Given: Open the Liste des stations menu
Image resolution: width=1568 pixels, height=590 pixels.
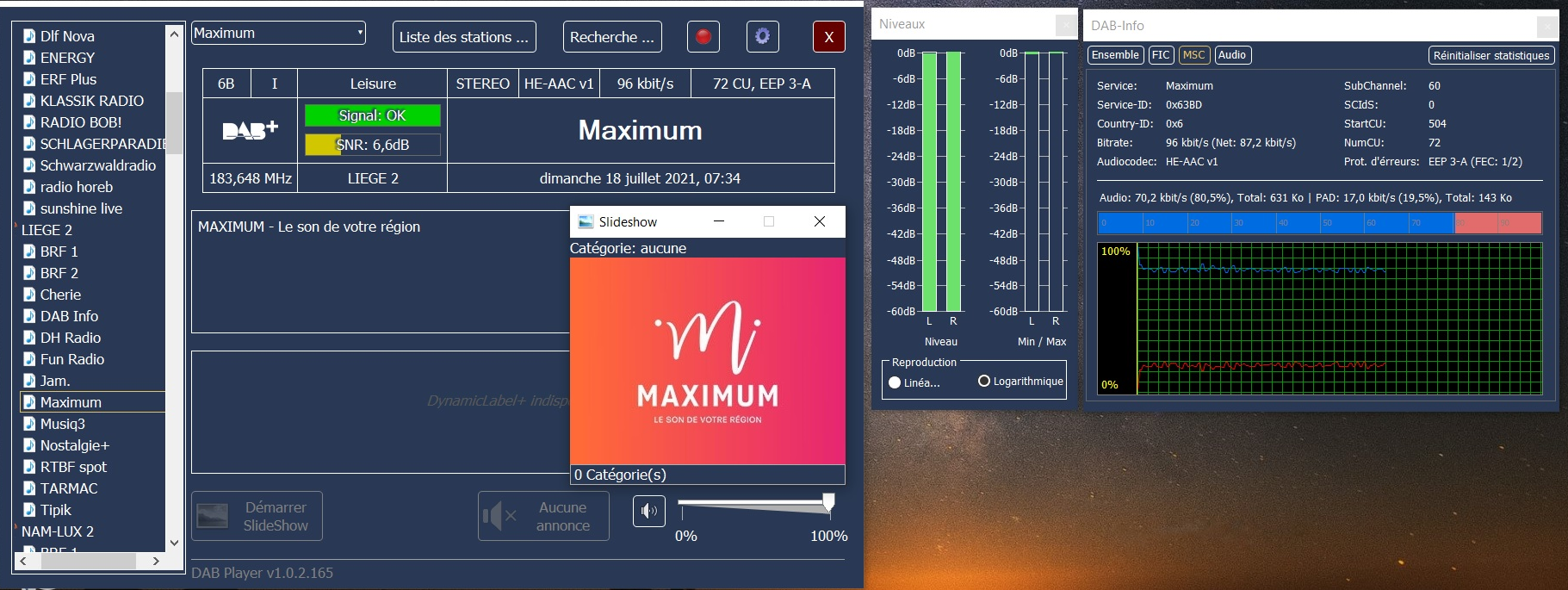Looking at the screenshot, I should [464, 37].
